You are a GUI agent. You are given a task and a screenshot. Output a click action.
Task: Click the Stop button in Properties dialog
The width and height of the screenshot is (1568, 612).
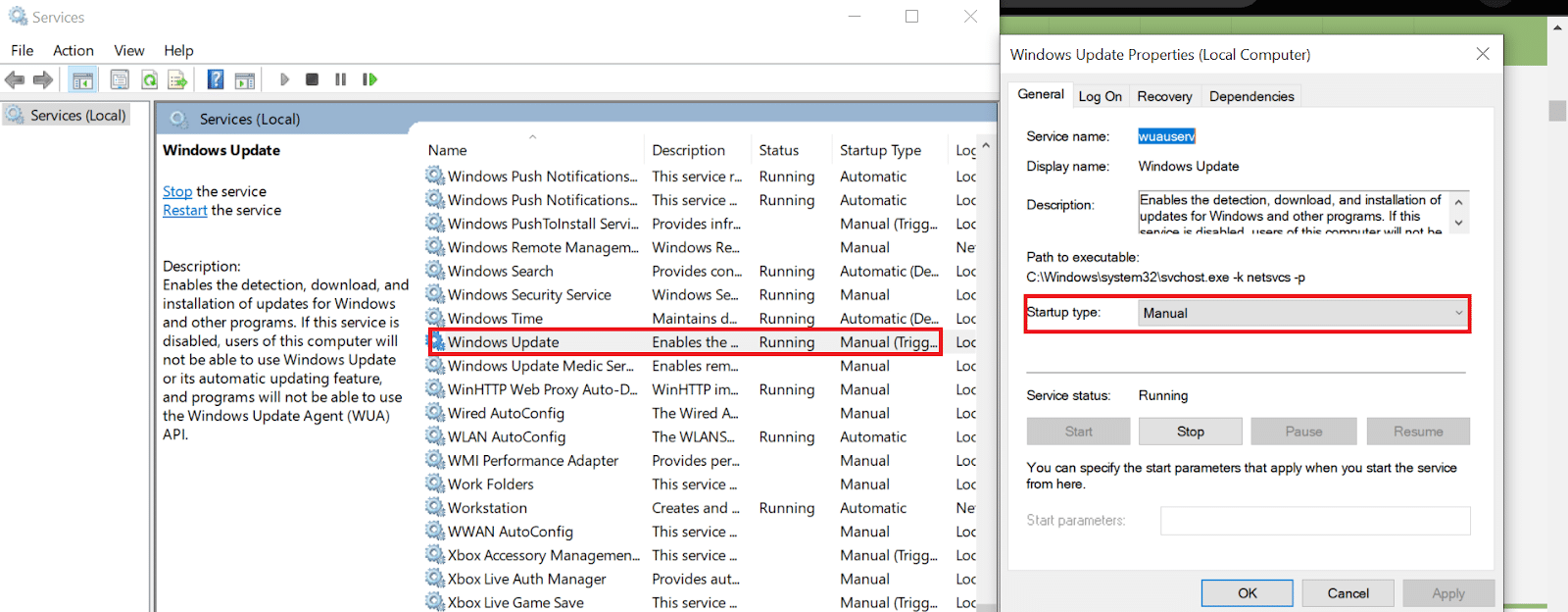click(x=1191, y=432)
